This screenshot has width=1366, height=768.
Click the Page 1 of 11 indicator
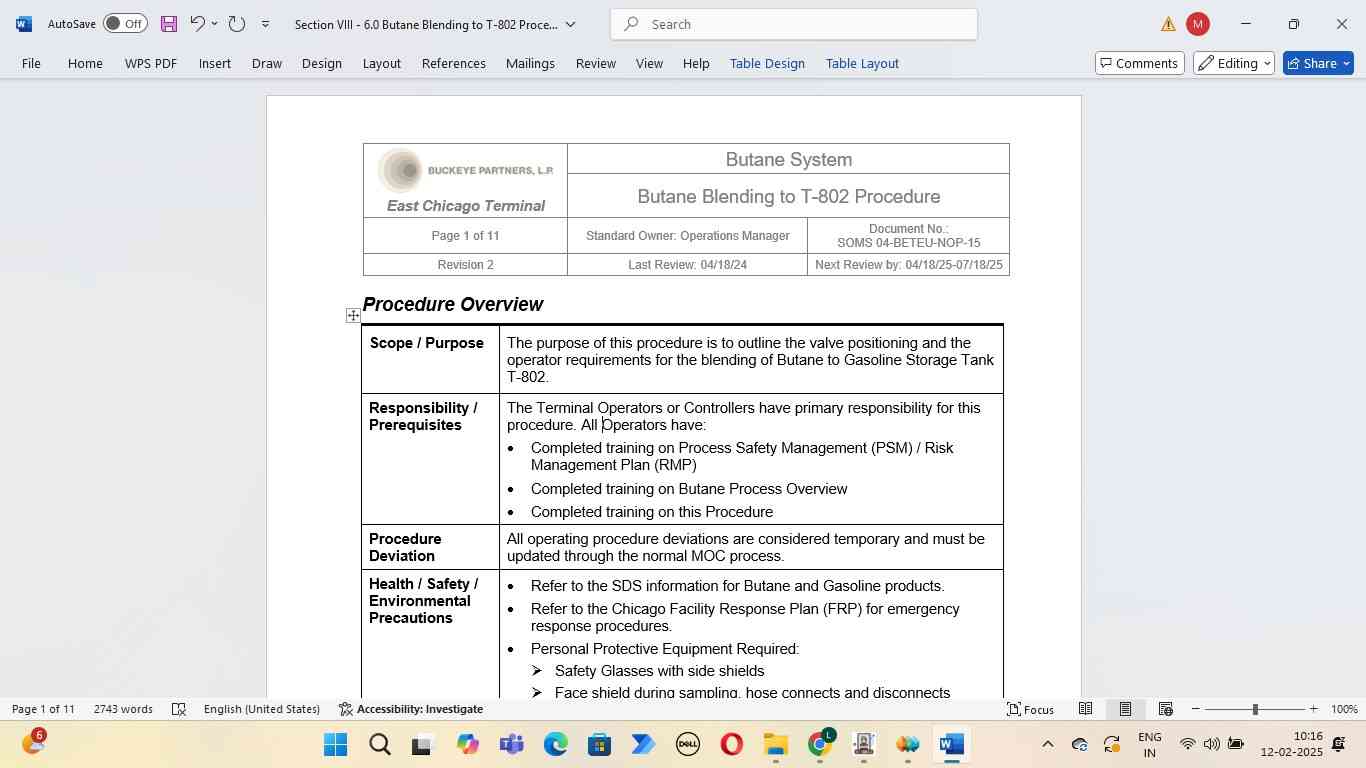43,709
